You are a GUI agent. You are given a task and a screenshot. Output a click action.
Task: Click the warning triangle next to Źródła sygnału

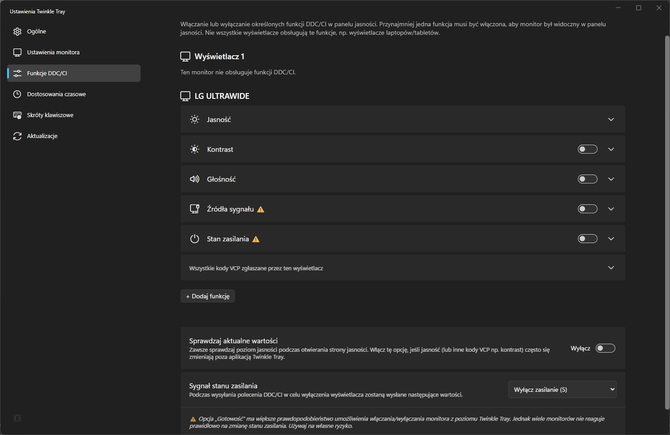click(261, 209)
